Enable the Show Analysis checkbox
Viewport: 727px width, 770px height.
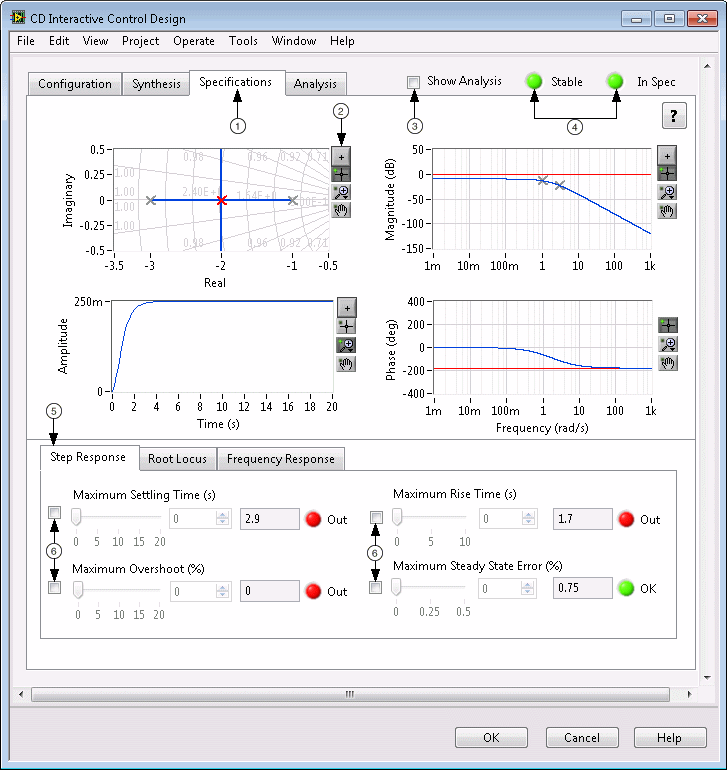point(414,82)
